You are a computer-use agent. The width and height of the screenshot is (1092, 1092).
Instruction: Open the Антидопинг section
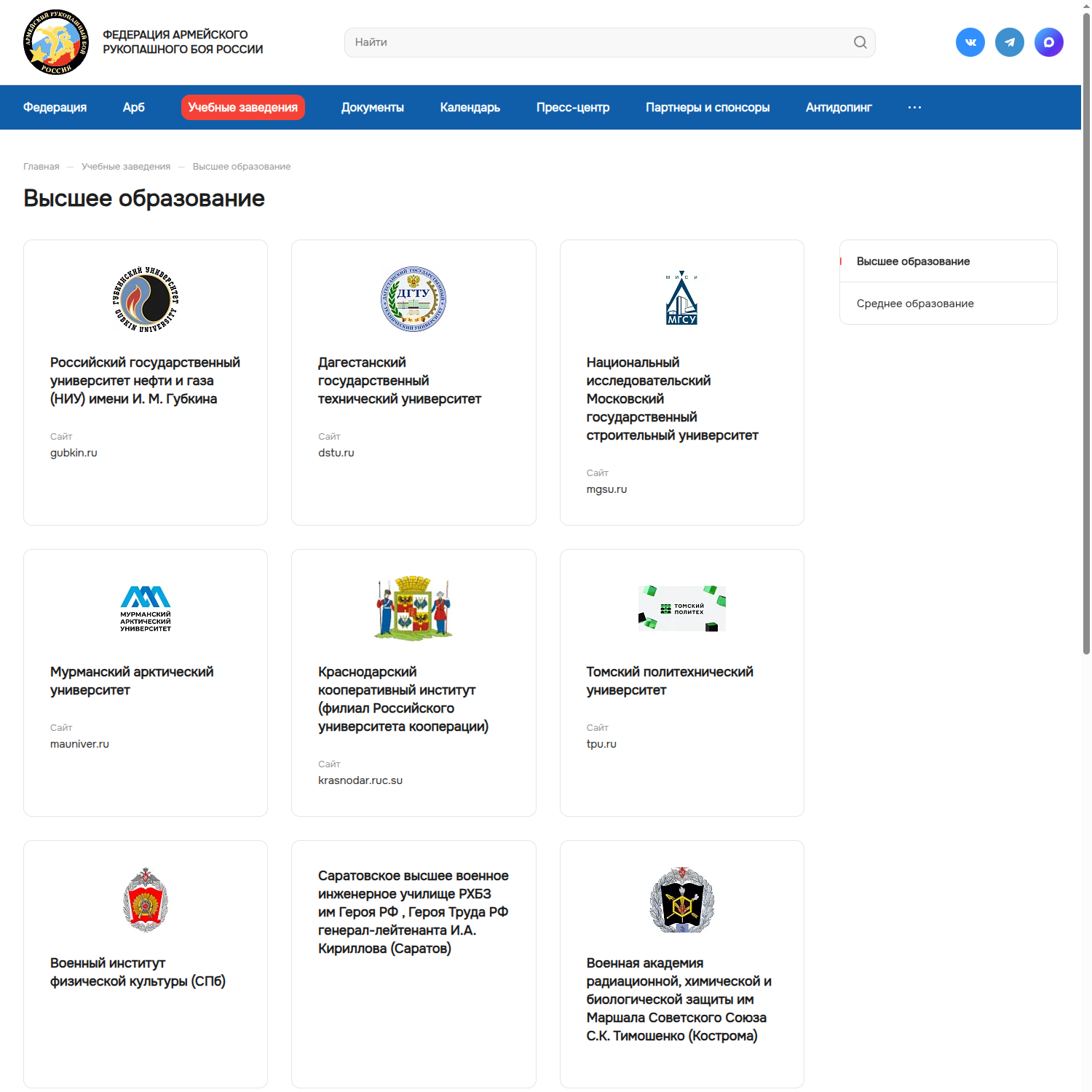click(x=839, y=108)
